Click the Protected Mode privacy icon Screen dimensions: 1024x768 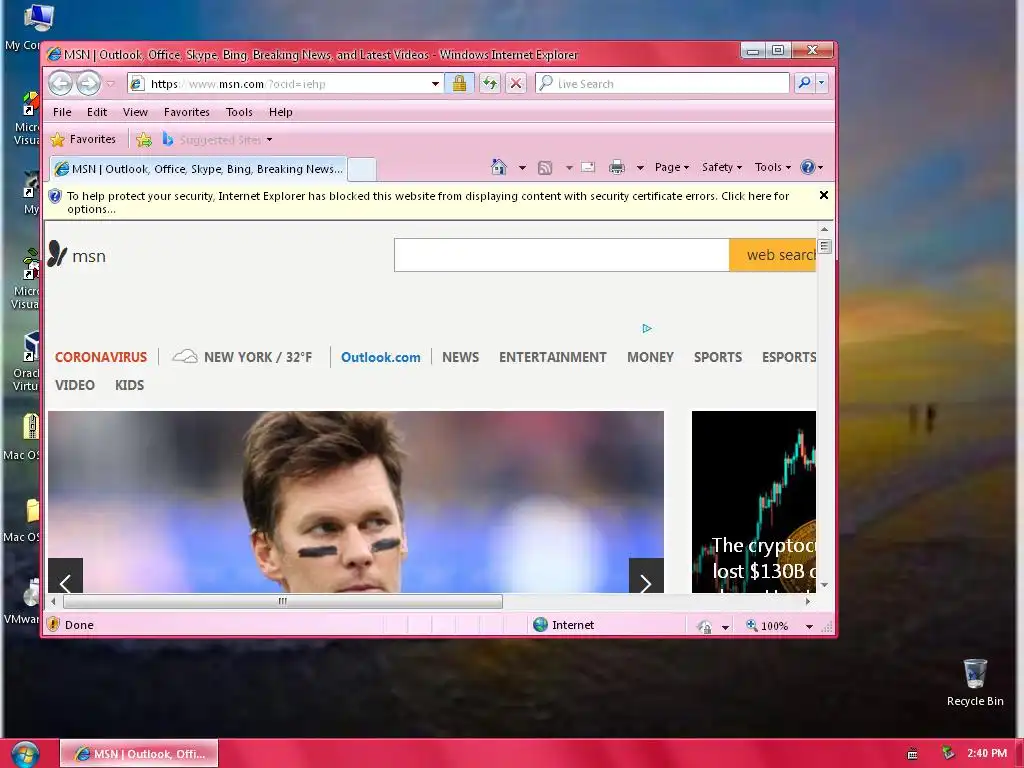coord(705,626)
